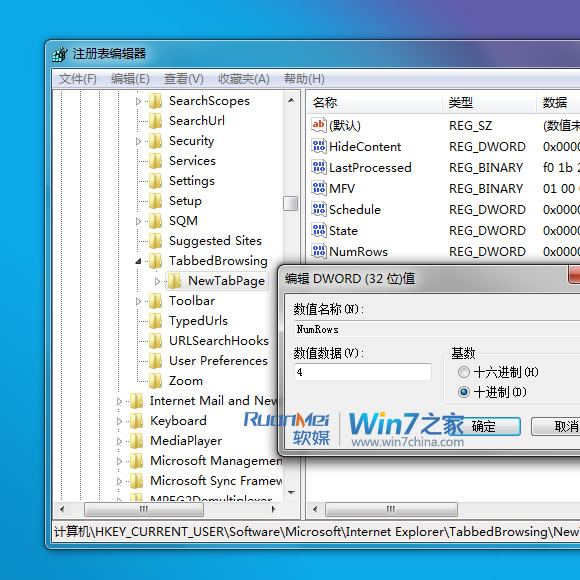580x580 pixels.
Task: Select the TypedUrls folder icon
Action: coord(155,321)
